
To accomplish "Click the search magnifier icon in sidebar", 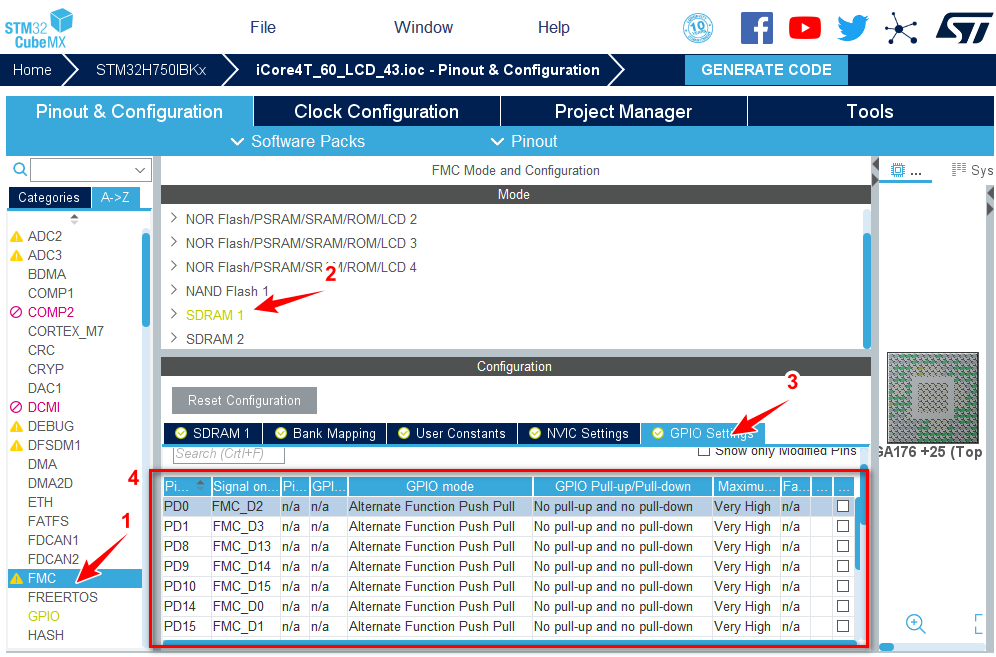I will click(19, 169).
